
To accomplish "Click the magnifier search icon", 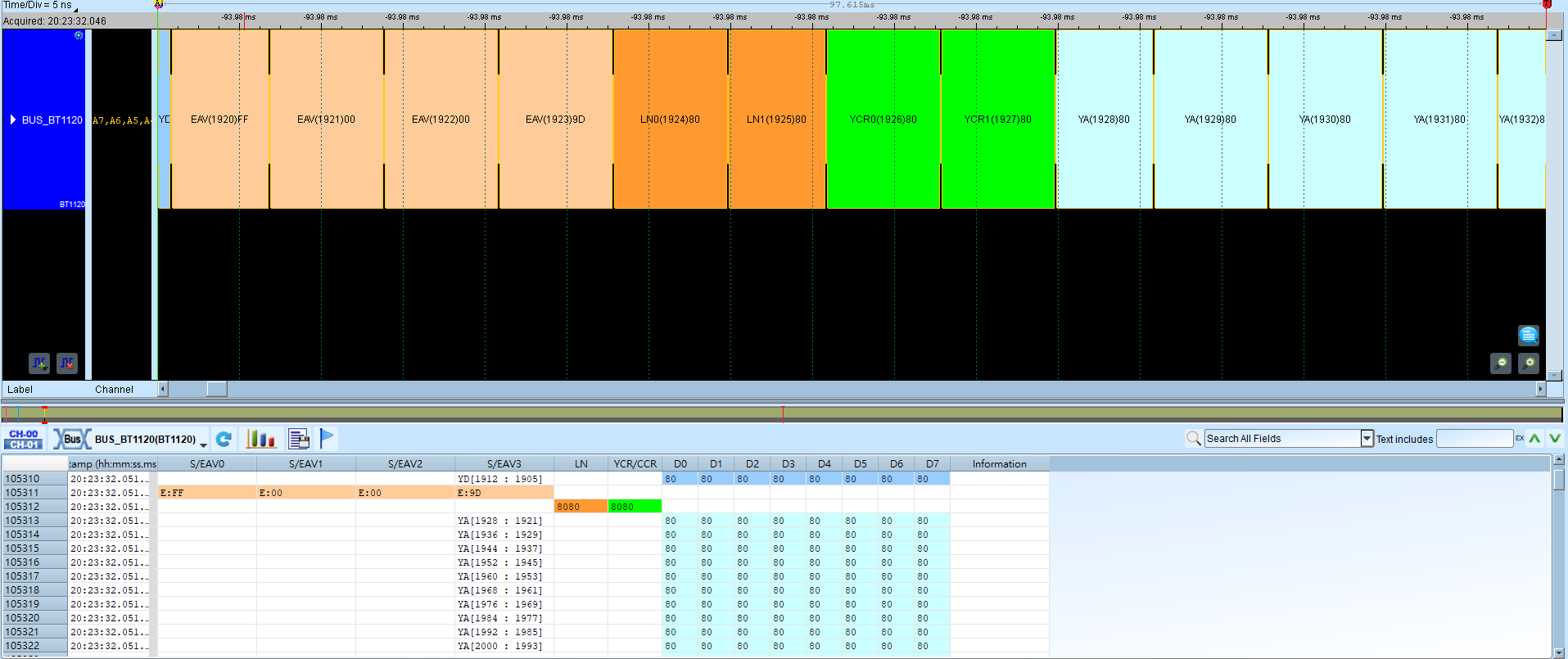I will point(1194,439).
